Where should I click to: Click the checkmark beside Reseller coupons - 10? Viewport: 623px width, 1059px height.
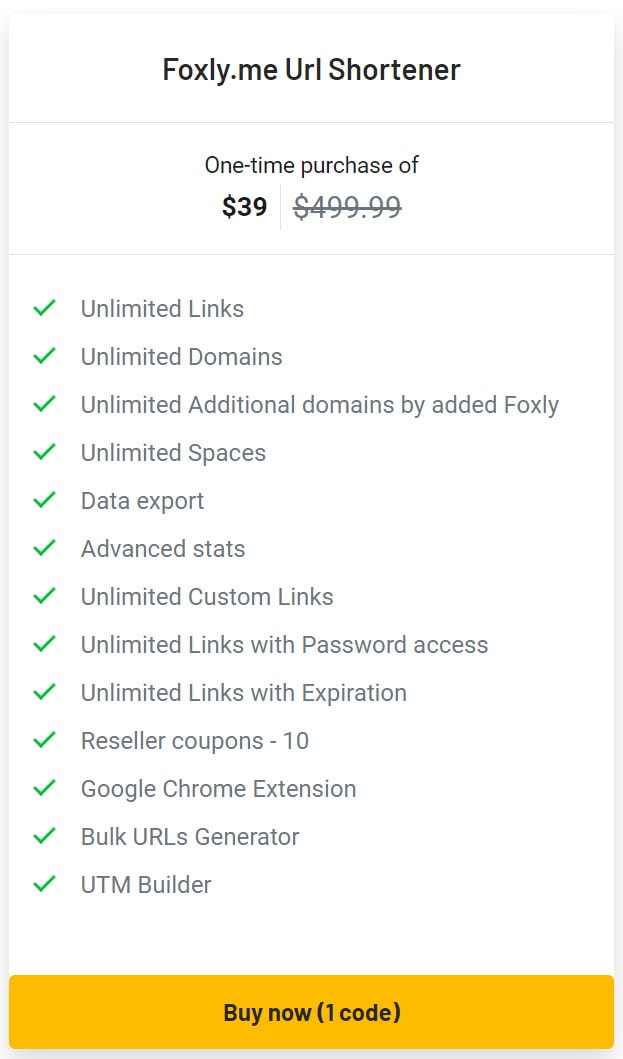pos(44,740)
